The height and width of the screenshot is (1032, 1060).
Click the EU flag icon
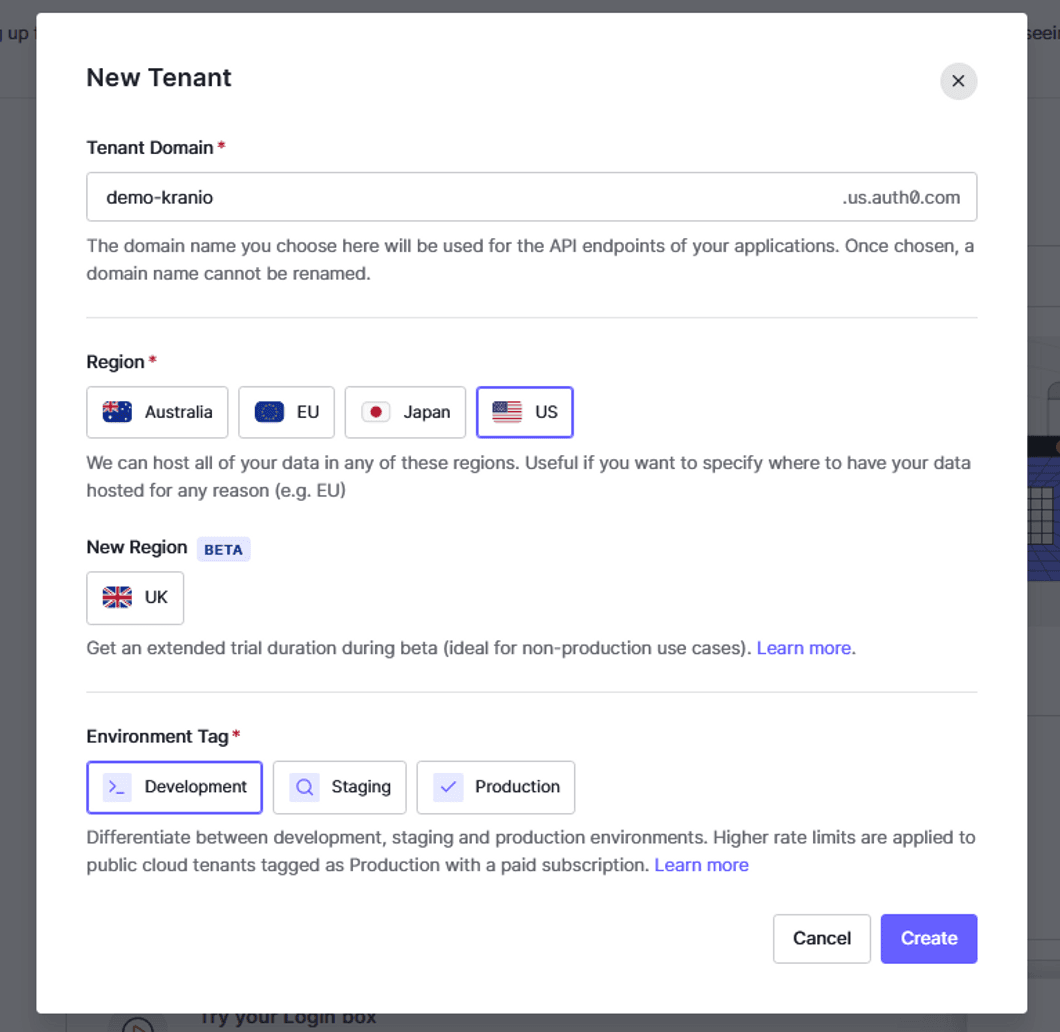[269, 412]
